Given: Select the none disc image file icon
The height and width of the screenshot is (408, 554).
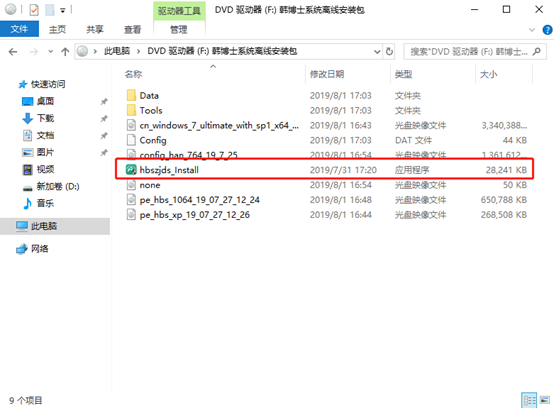Looking at the screenshot, I should pyautogui.click(x=131, y=185).
